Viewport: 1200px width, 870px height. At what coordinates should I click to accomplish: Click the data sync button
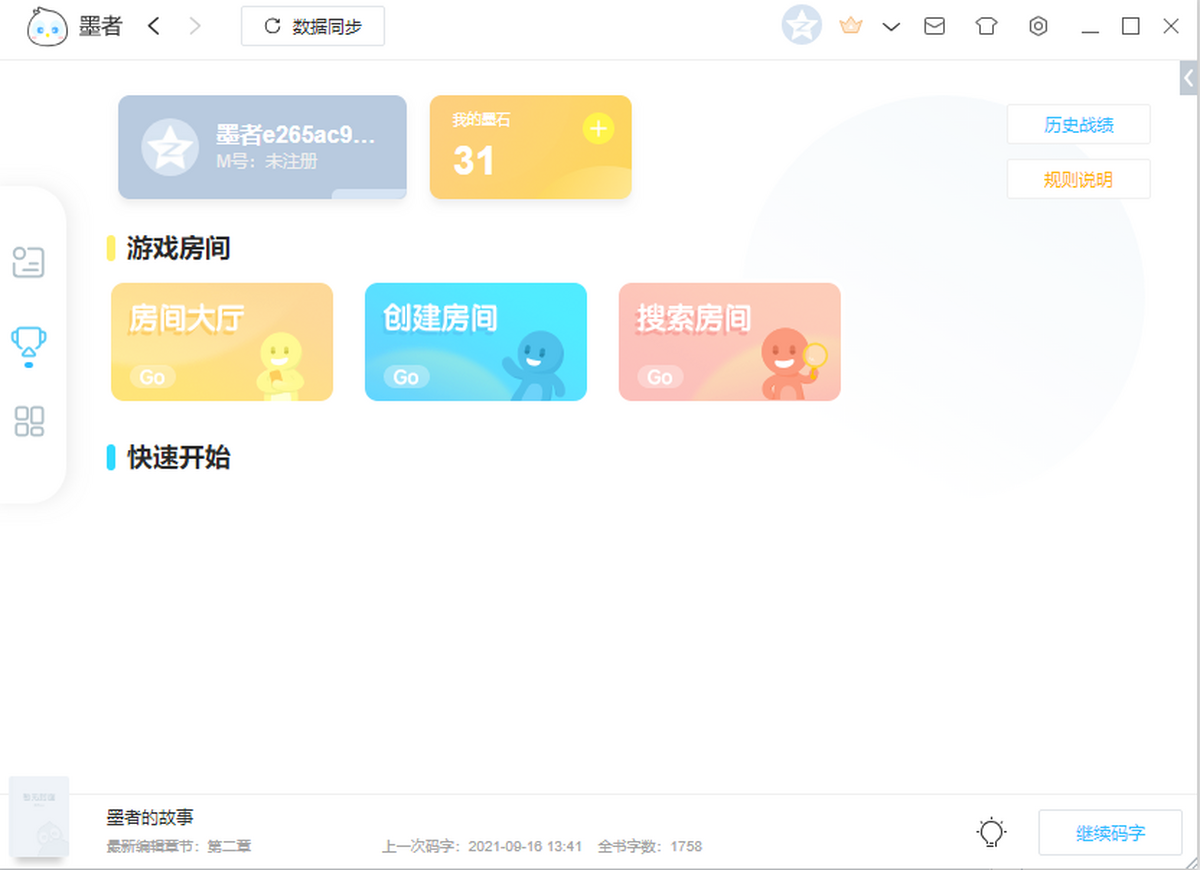313,27
